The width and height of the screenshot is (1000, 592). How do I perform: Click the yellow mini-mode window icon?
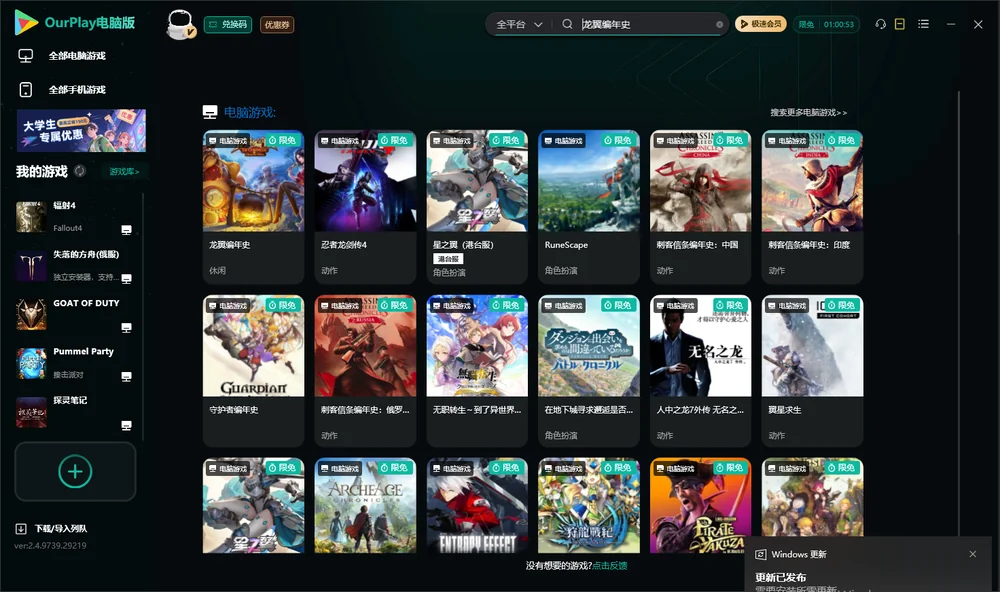click(x=900, y=24)
